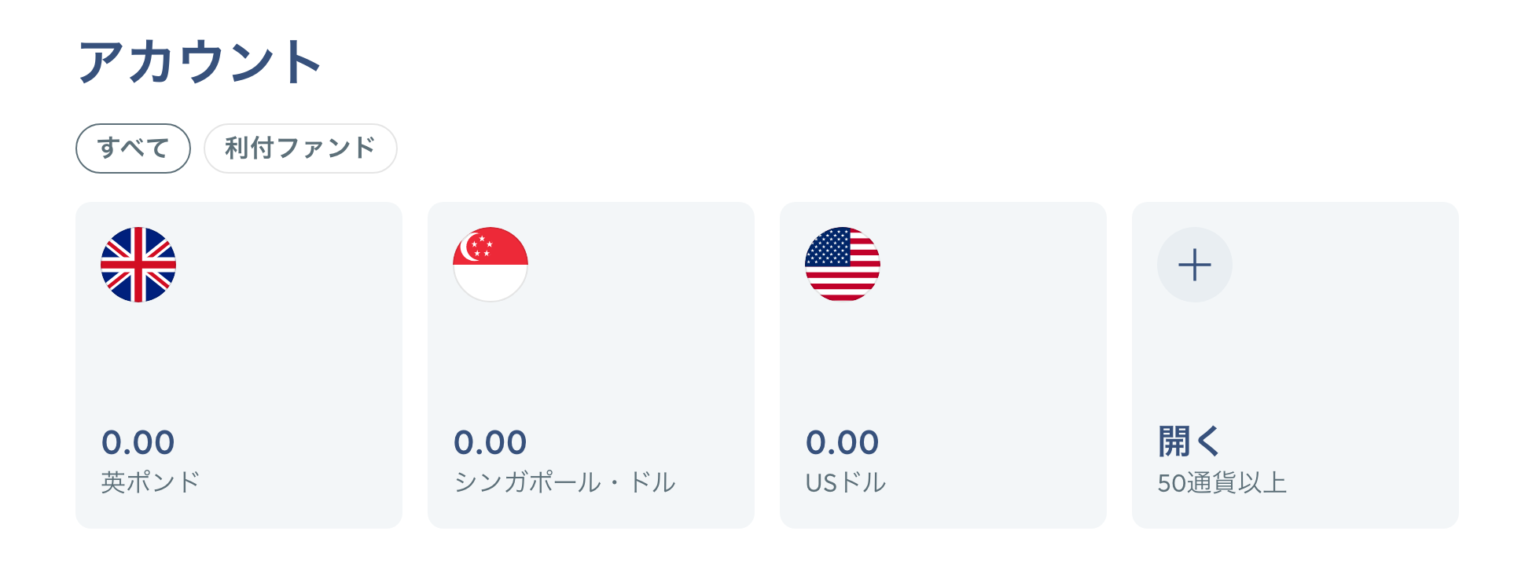Viewport: 1536px width, 564px height.
Task: Click the plus icon to add currency
Action: (x=1194, y=265)
